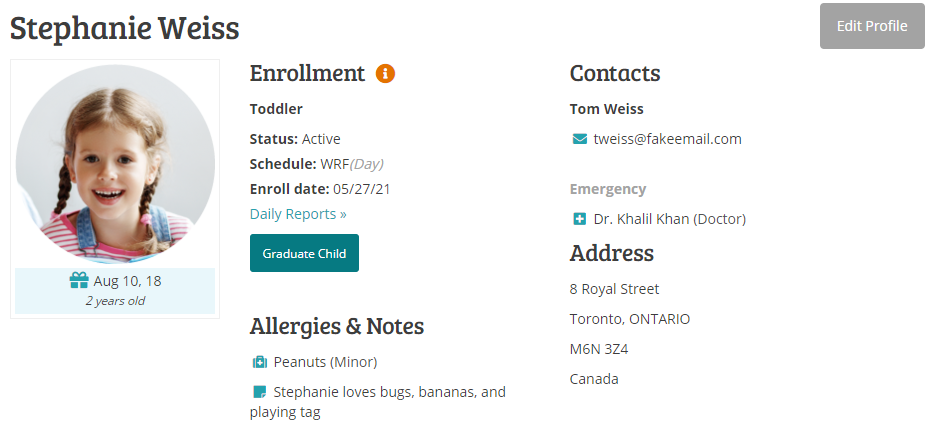Click the sticky note icon
This screenshot has height=431, width=930.
tap(260, 392)
